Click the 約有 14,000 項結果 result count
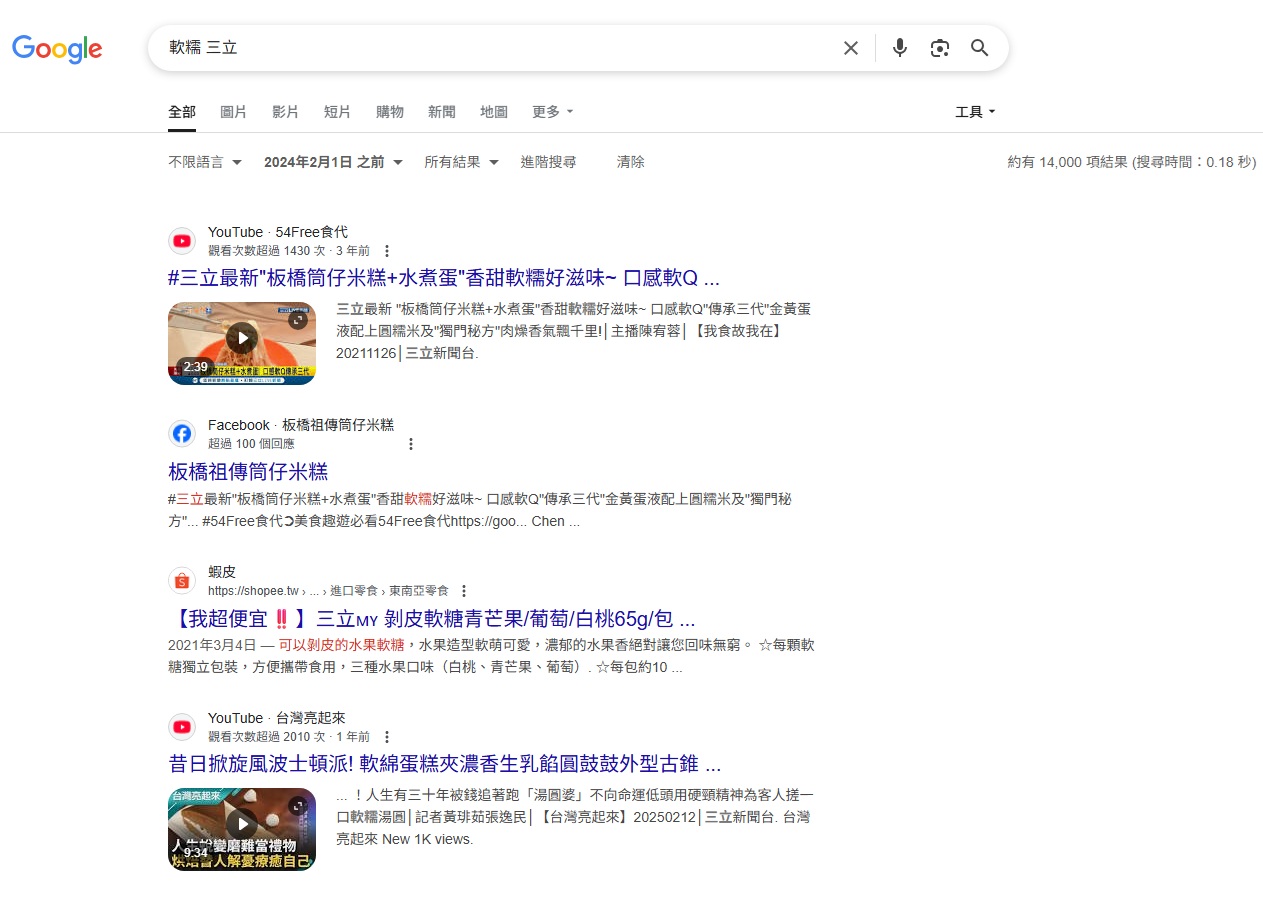Image resolution: width=1263 pixels, height=903 pixels. pos(1132,162)
